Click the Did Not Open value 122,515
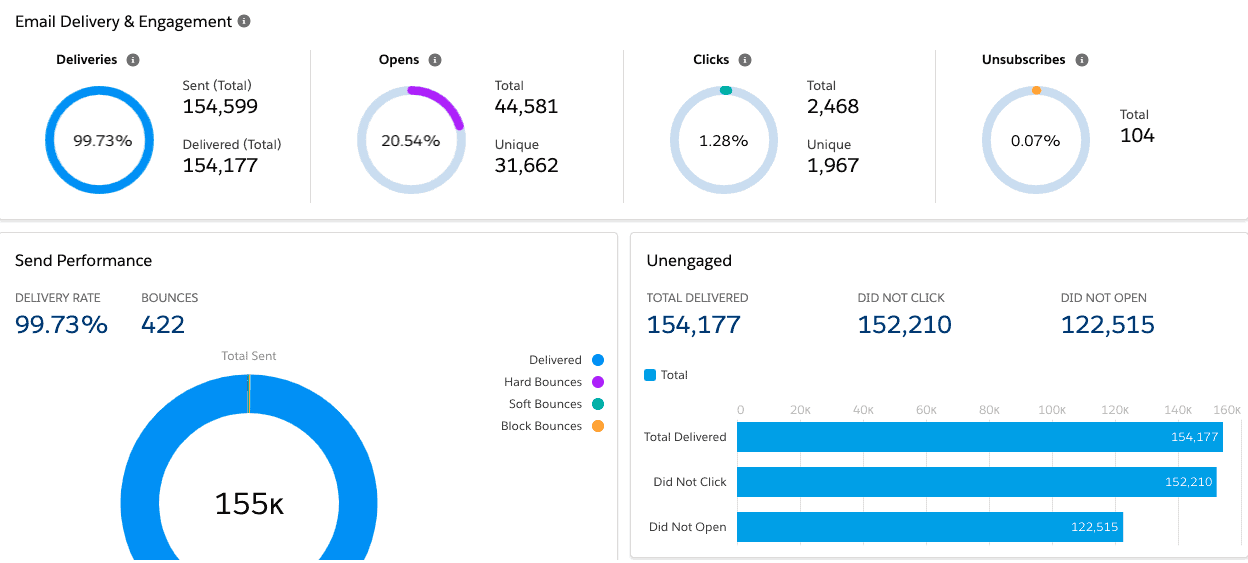This screenshot has height=563, width=1248. click(1107, 324)
